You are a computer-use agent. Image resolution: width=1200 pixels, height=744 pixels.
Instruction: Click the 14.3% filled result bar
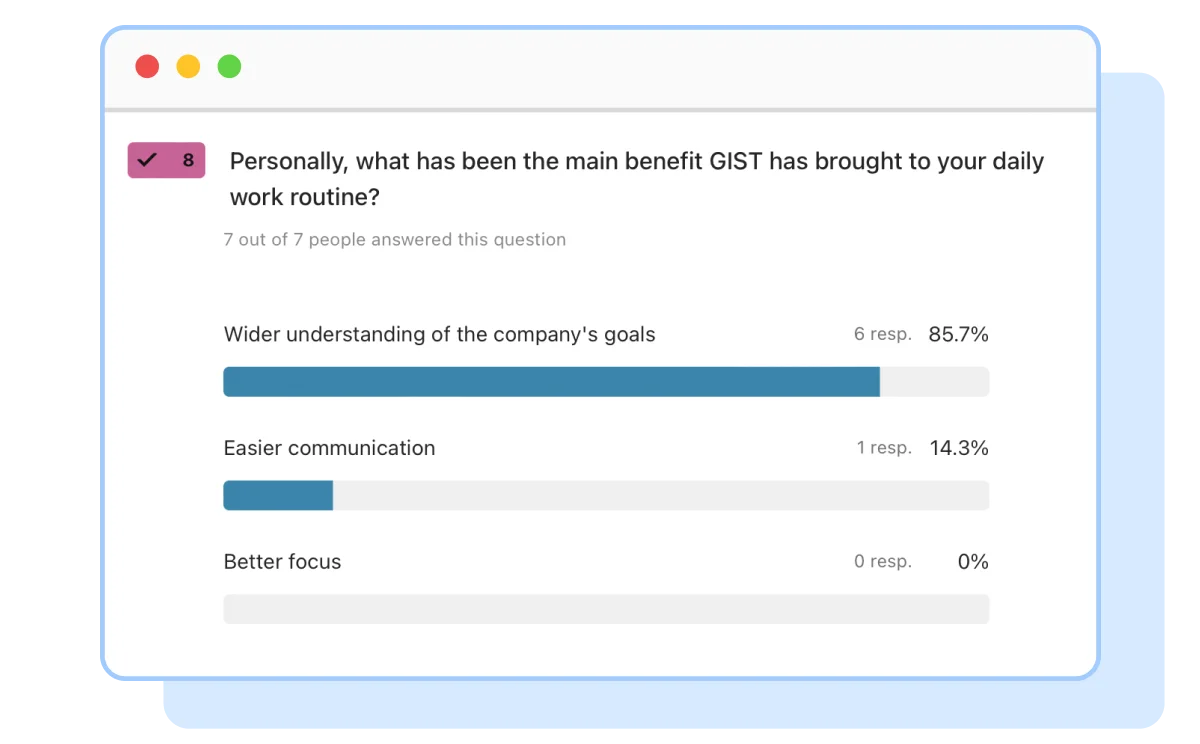click(278, 495)
